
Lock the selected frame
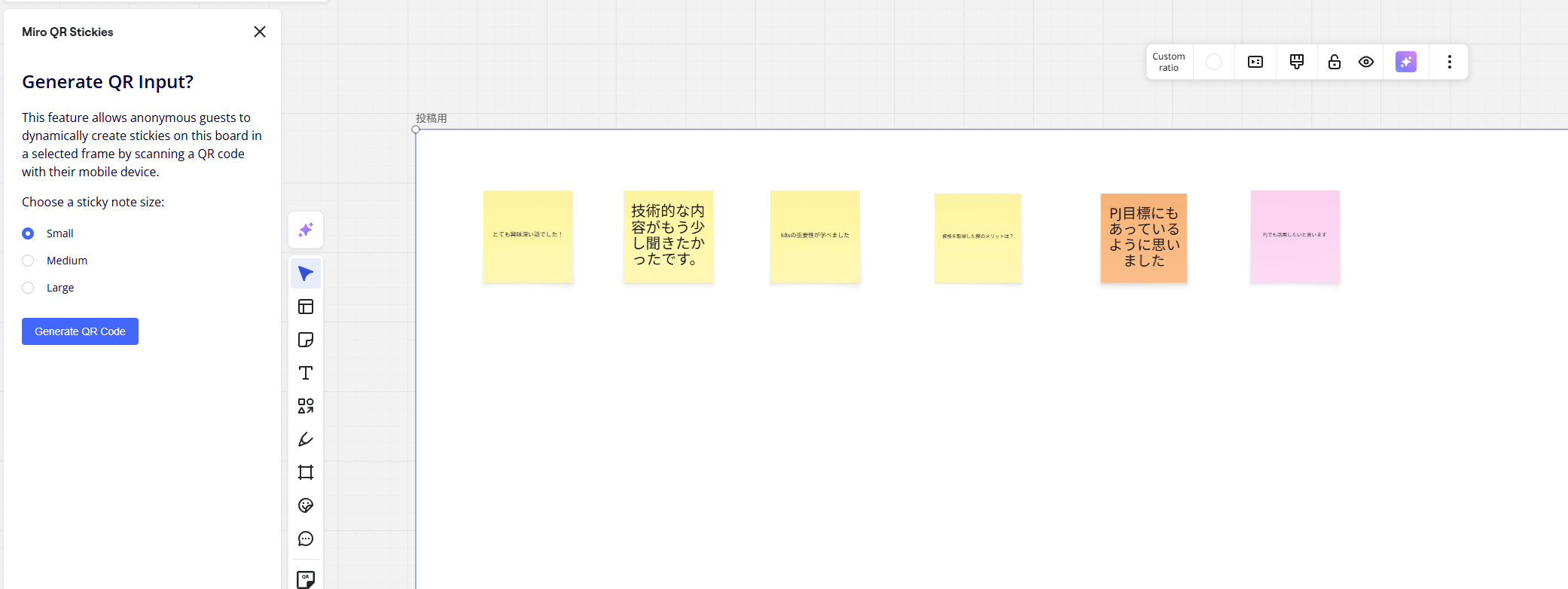tap(1335, 62)
